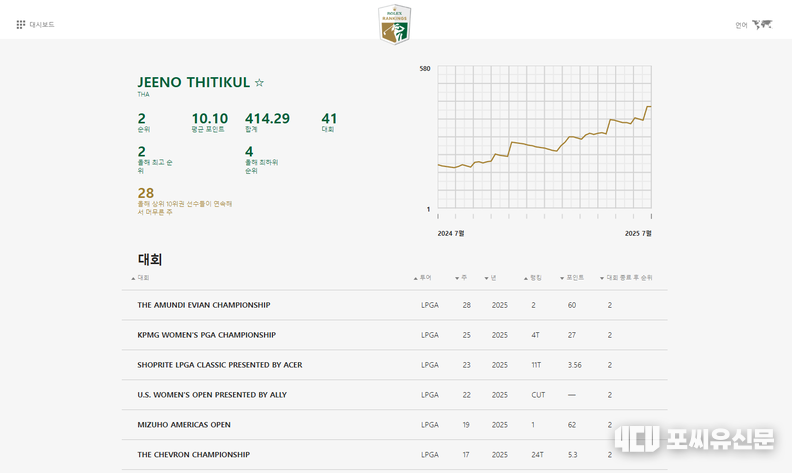Click the ranking history line chart

click(x=544, y=136)
